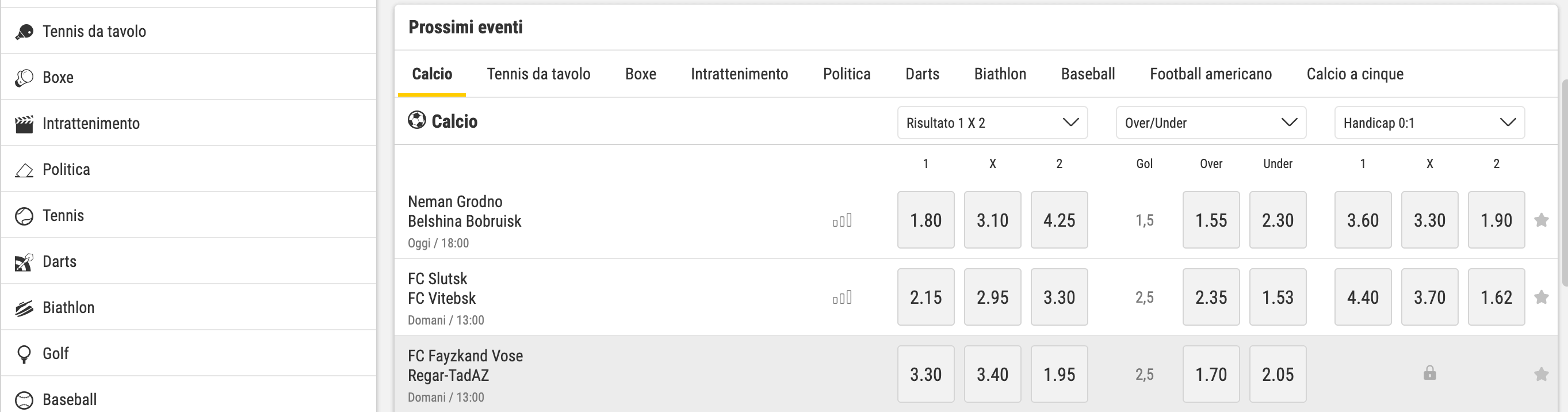Favorite the Neman Grodno match with star
1568x412 pixels.
(1541, 220)
